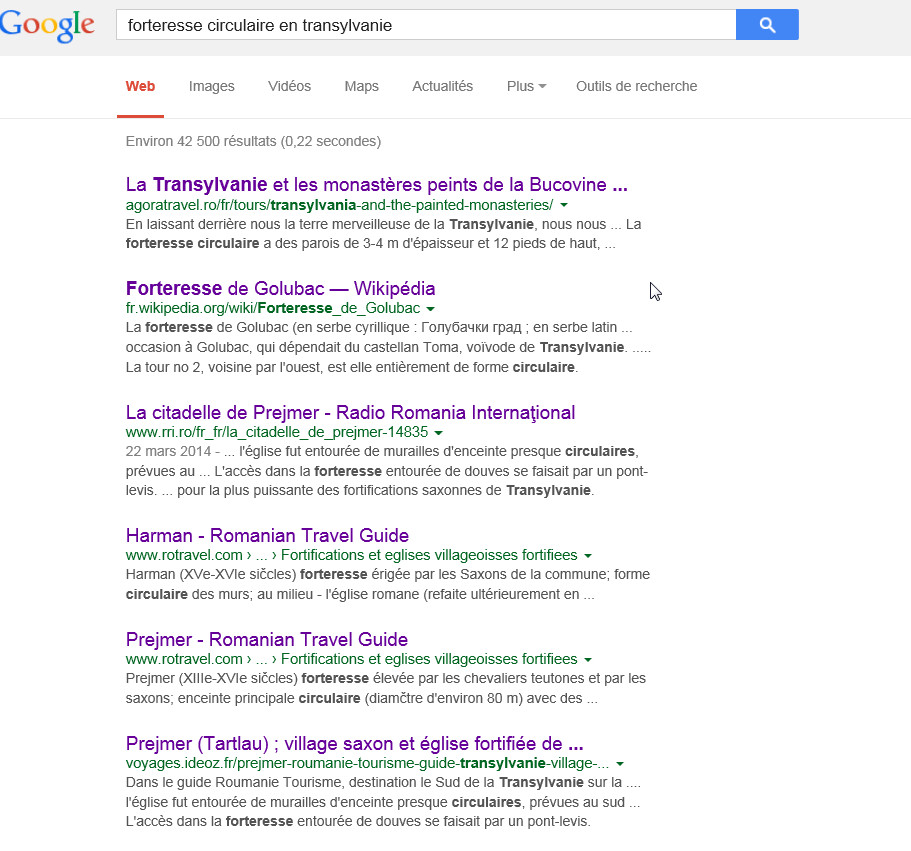Open La citadelle de Prejmer result
Viewport: 911px width, 851px height.
[350, 412]
